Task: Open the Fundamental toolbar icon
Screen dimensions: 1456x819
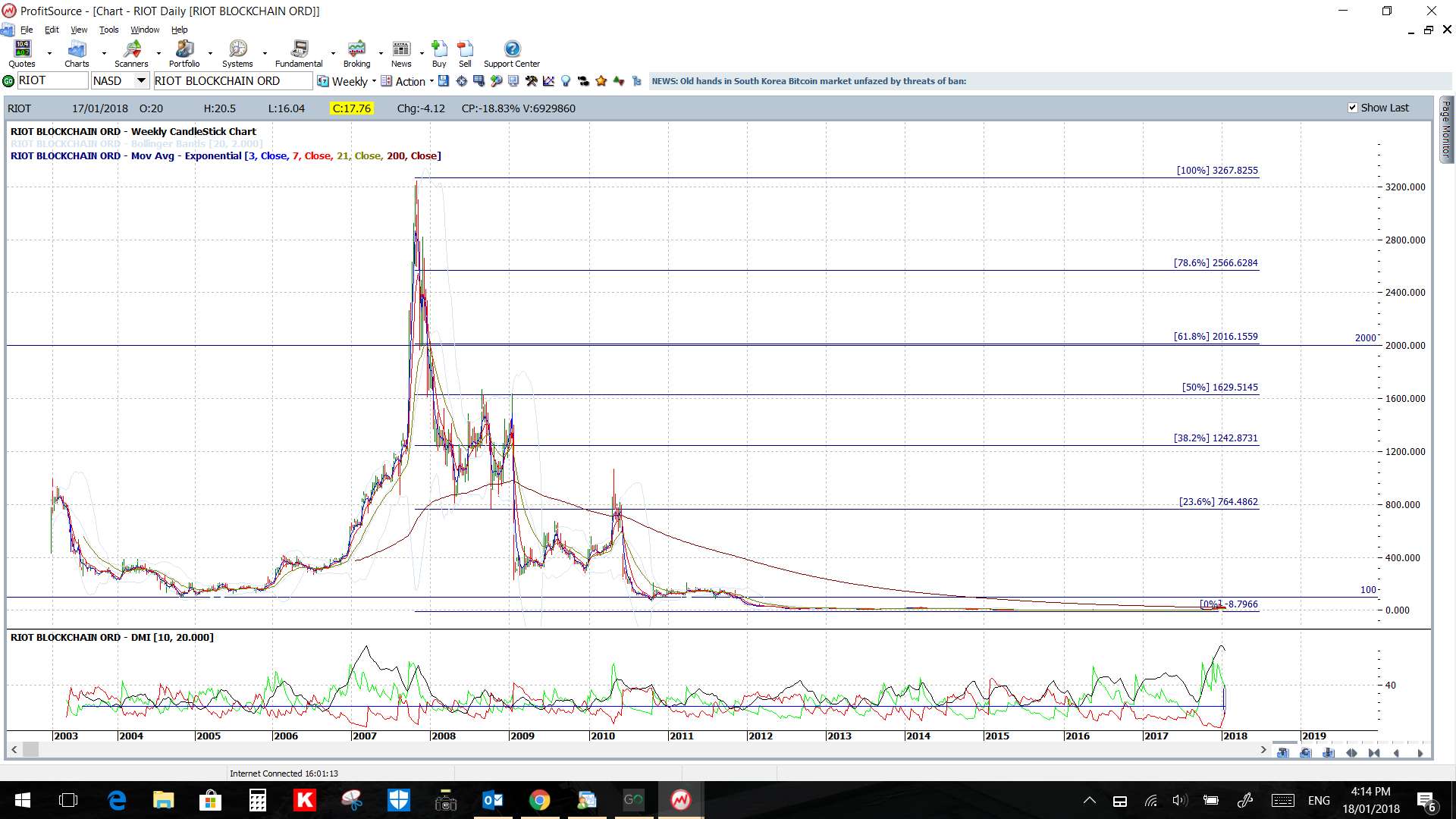Action: [299, 54]
